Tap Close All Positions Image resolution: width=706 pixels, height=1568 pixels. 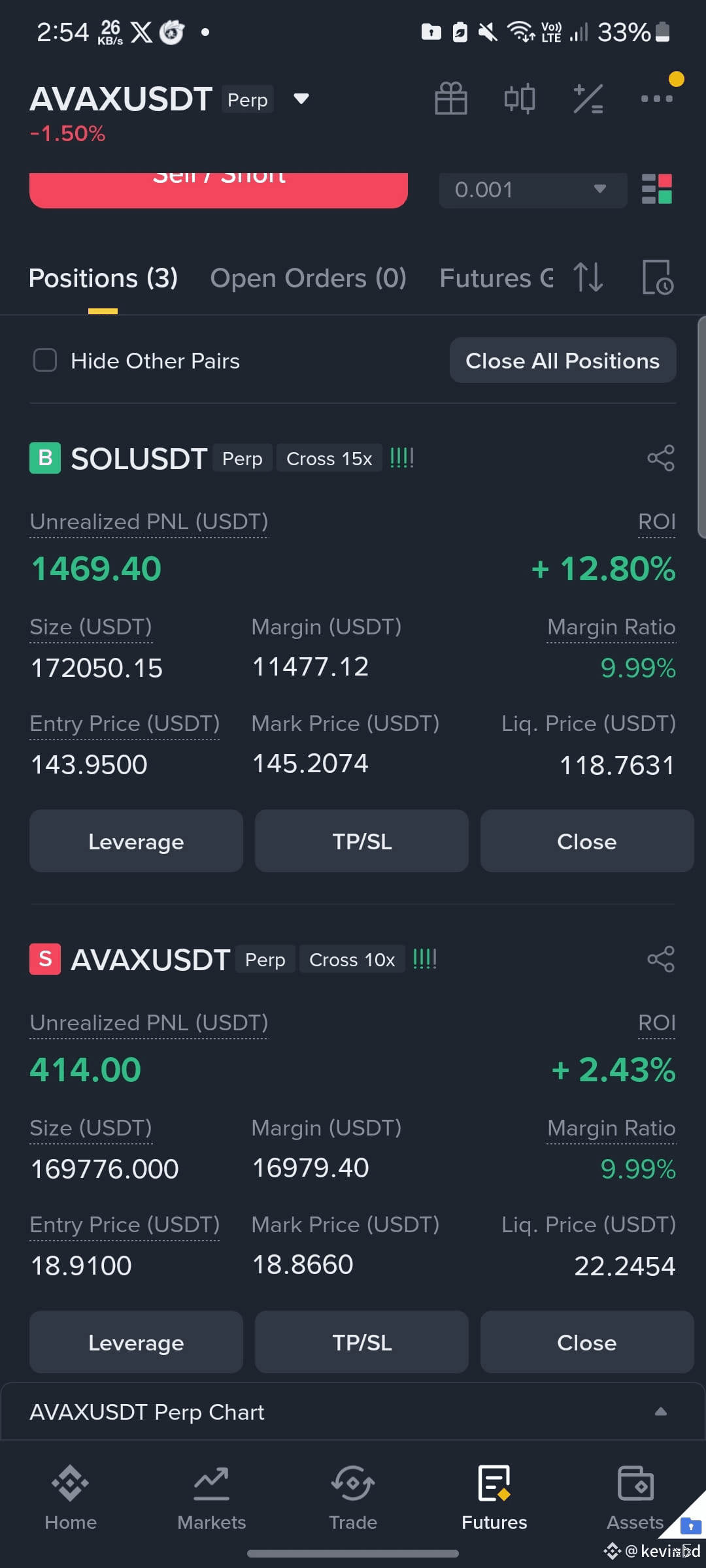coord(563,360)
